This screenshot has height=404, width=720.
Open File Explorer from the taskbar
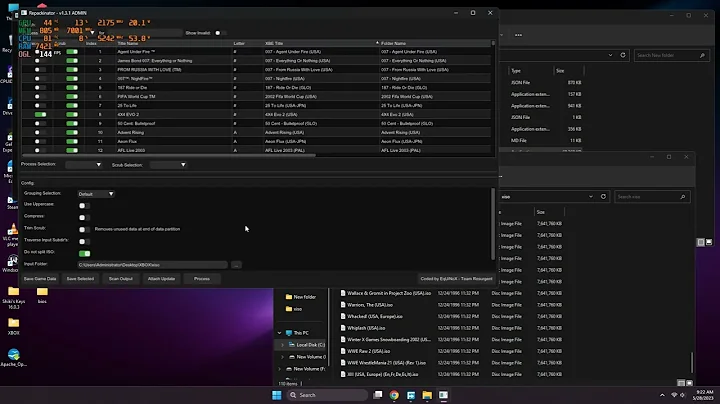coord(427,395)
